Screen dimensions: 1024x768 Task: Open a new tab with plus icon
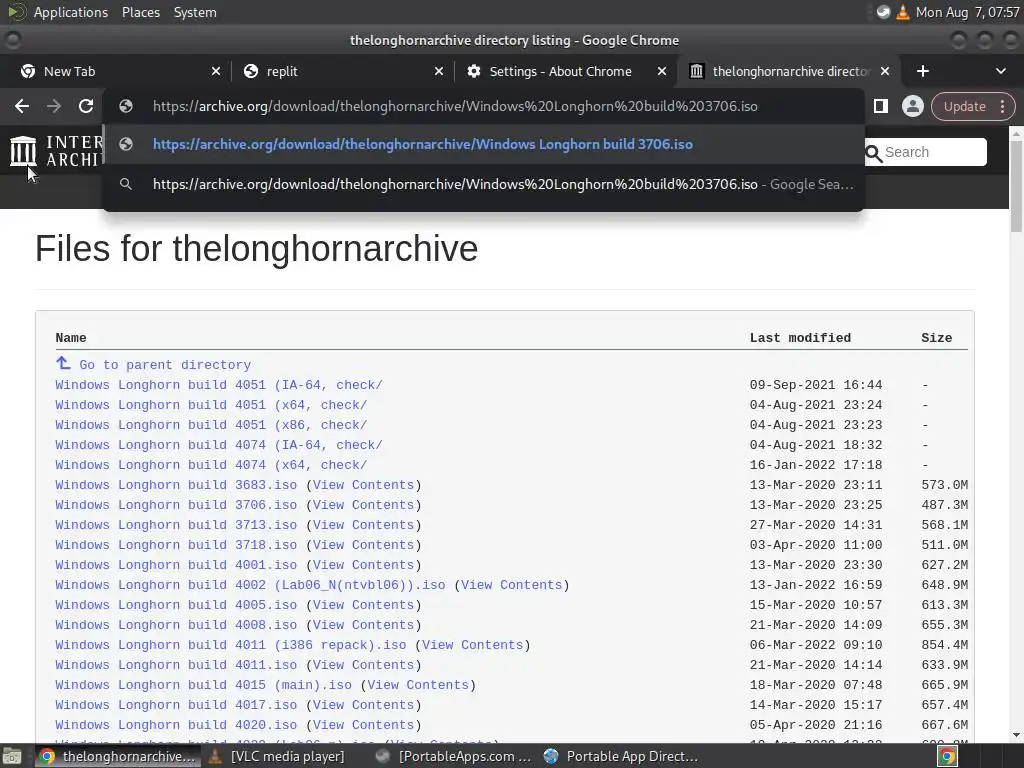tap(922, 71)
